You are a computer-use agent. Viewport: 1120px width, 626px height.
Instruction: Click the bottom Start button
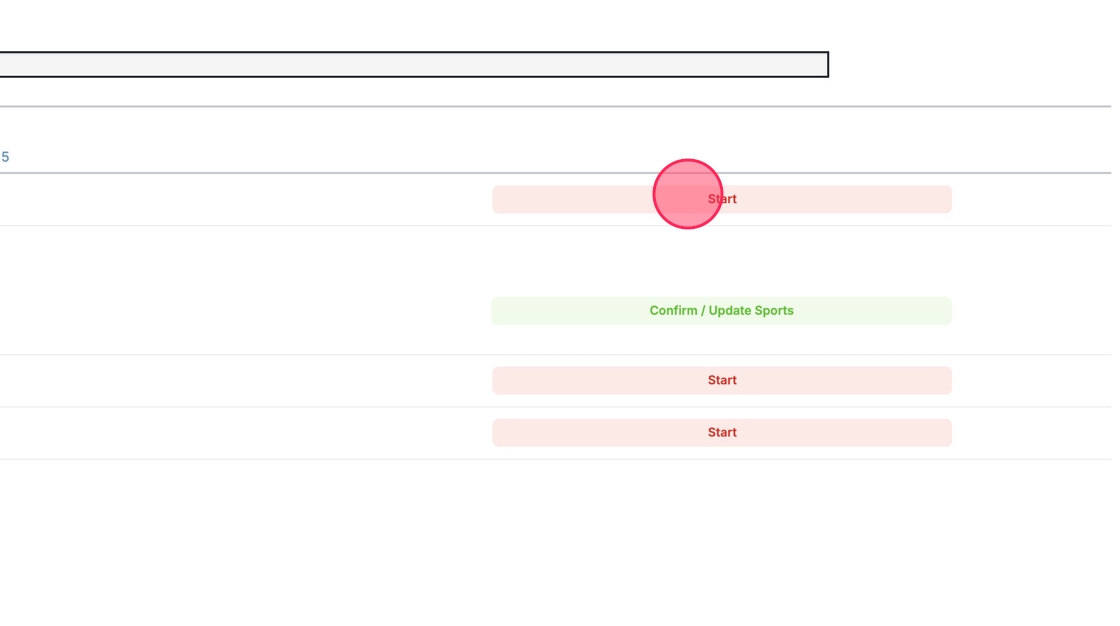721,432
